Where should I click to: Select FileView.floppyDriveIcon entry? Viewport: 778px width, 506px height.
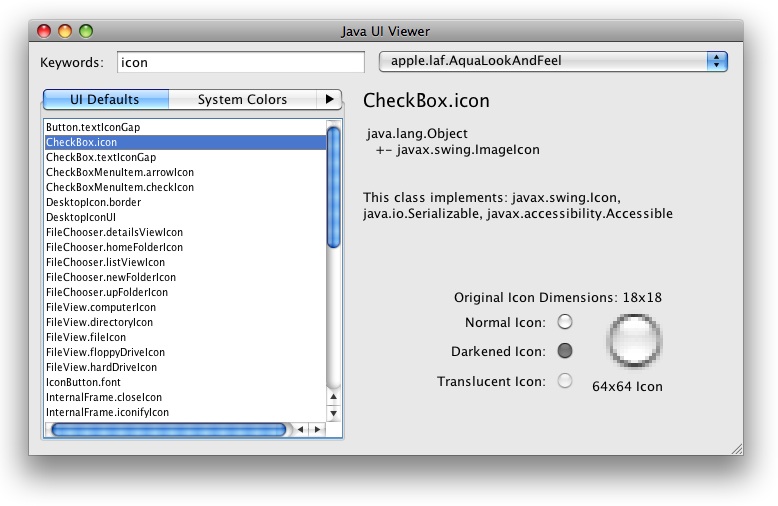[185, 352]
